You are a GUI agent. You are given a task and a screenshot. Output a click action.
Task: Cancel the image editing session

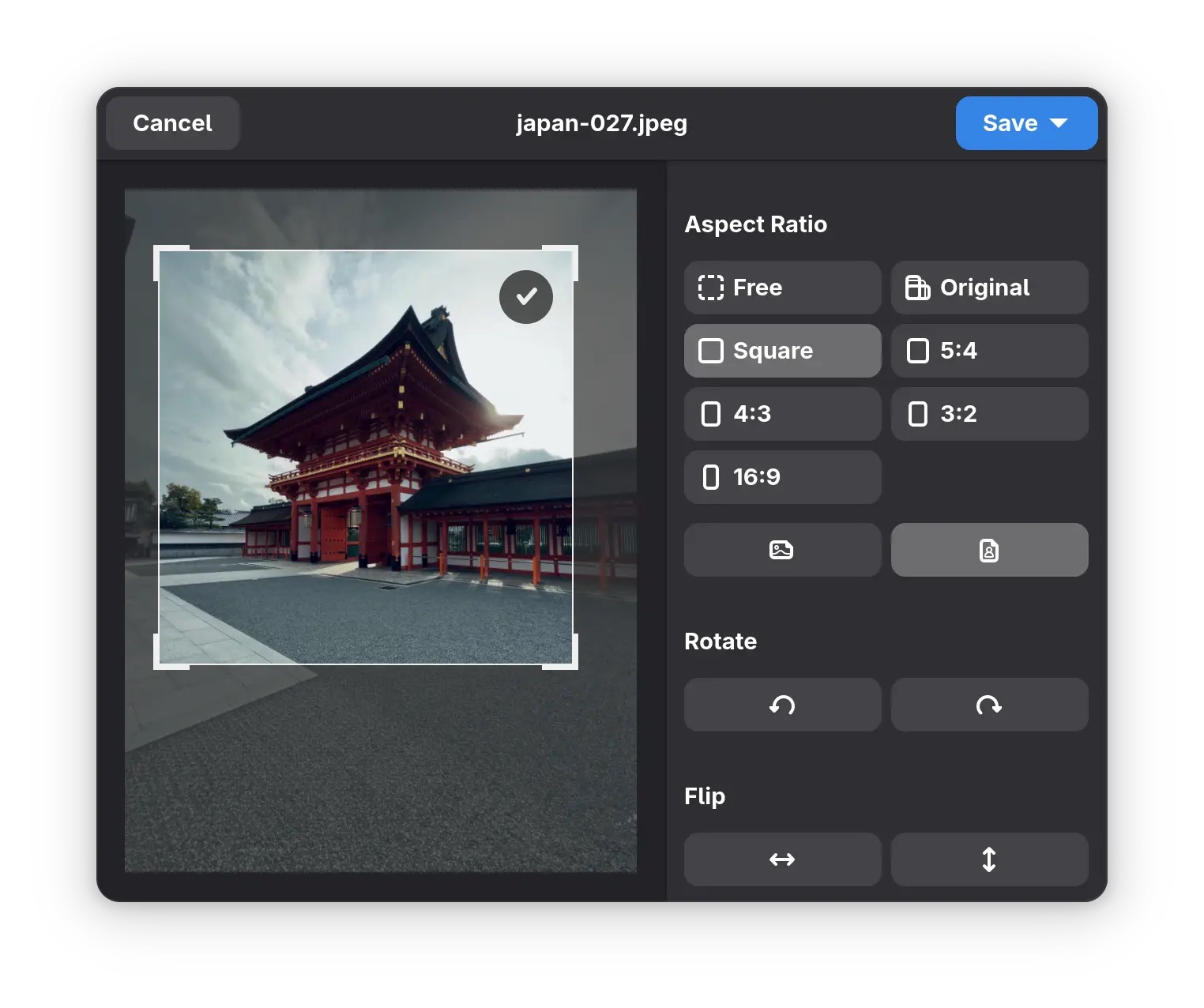click(172, 123)
